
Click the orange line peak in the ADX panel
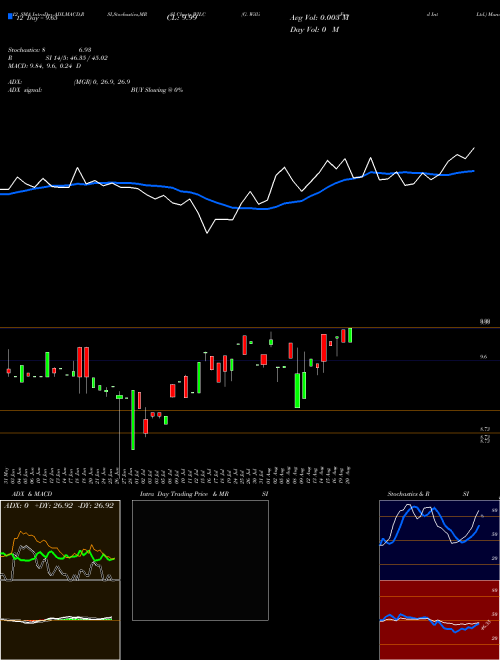(x=20, y=533)
